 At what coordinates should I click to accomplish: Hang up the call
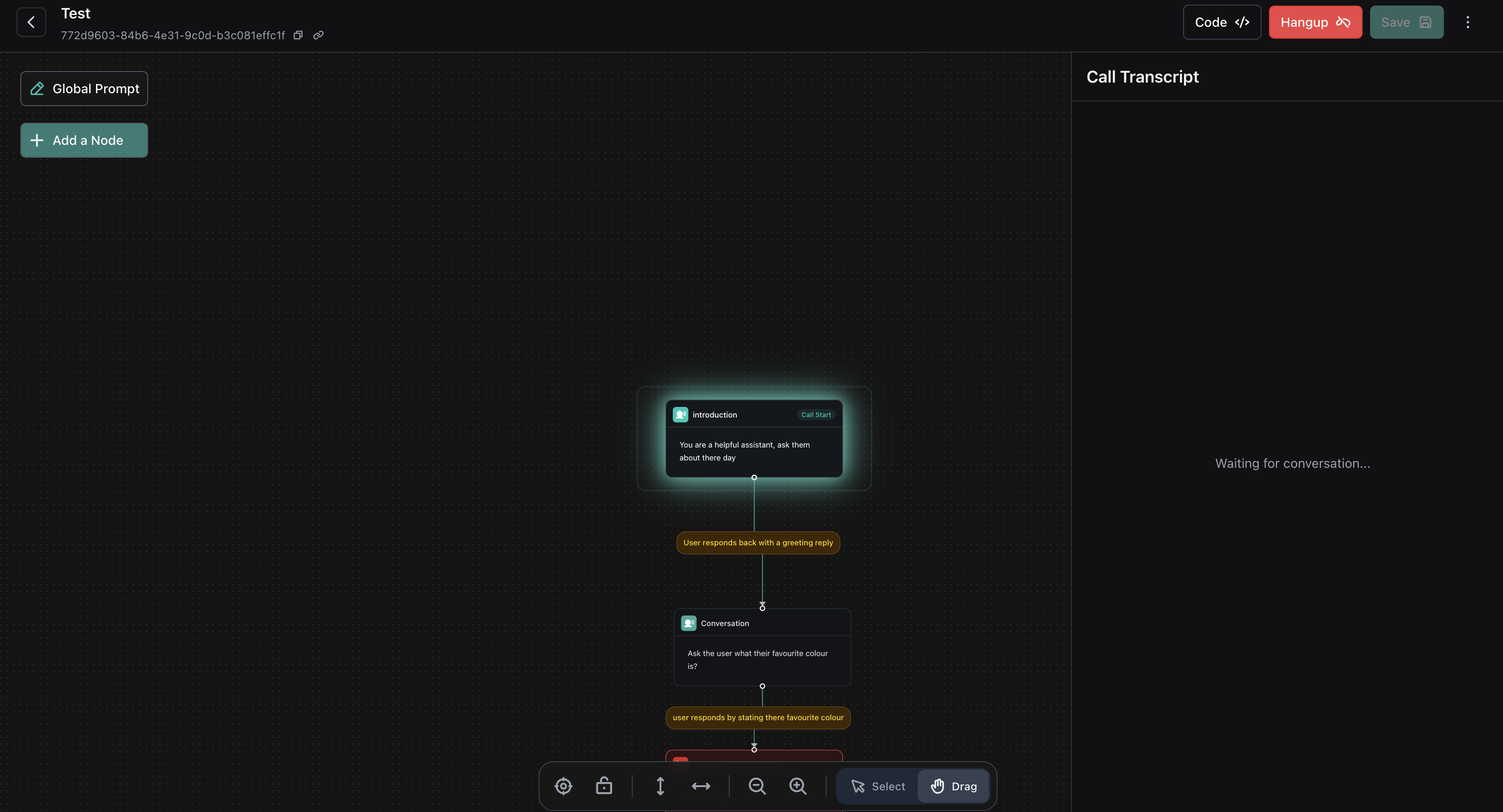coord(1315,22)
